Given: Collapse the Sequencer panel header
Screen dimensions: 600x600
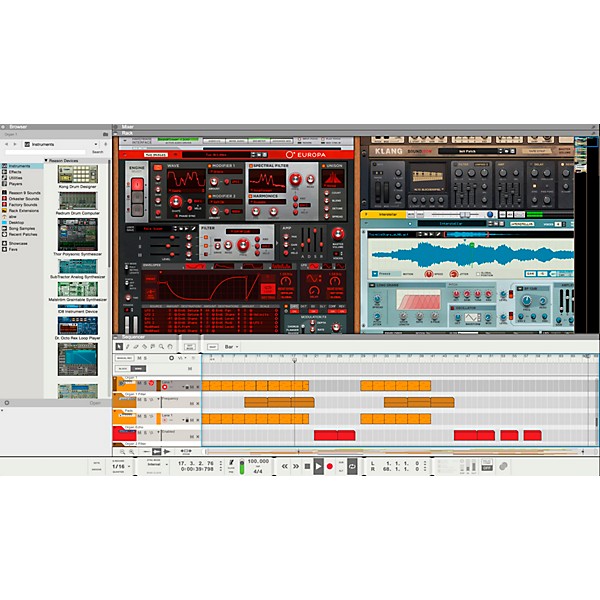Looking at the screenshot, I should 116,337.
